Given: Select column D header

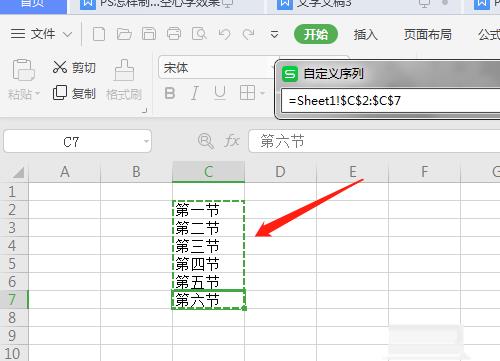Looking at the screenshot, I should (x=280, y=172).
